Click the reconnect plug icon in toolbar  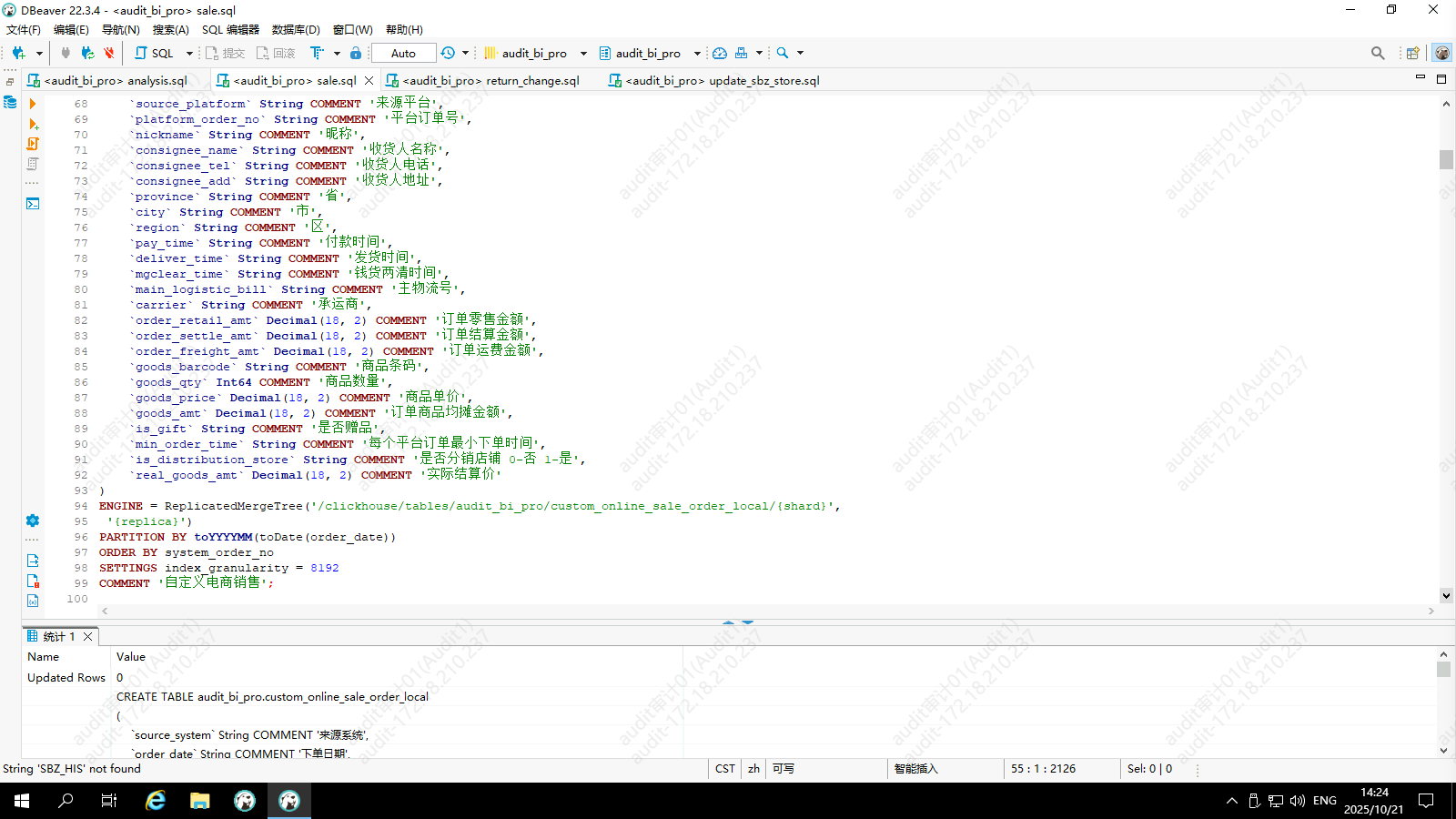87,54
